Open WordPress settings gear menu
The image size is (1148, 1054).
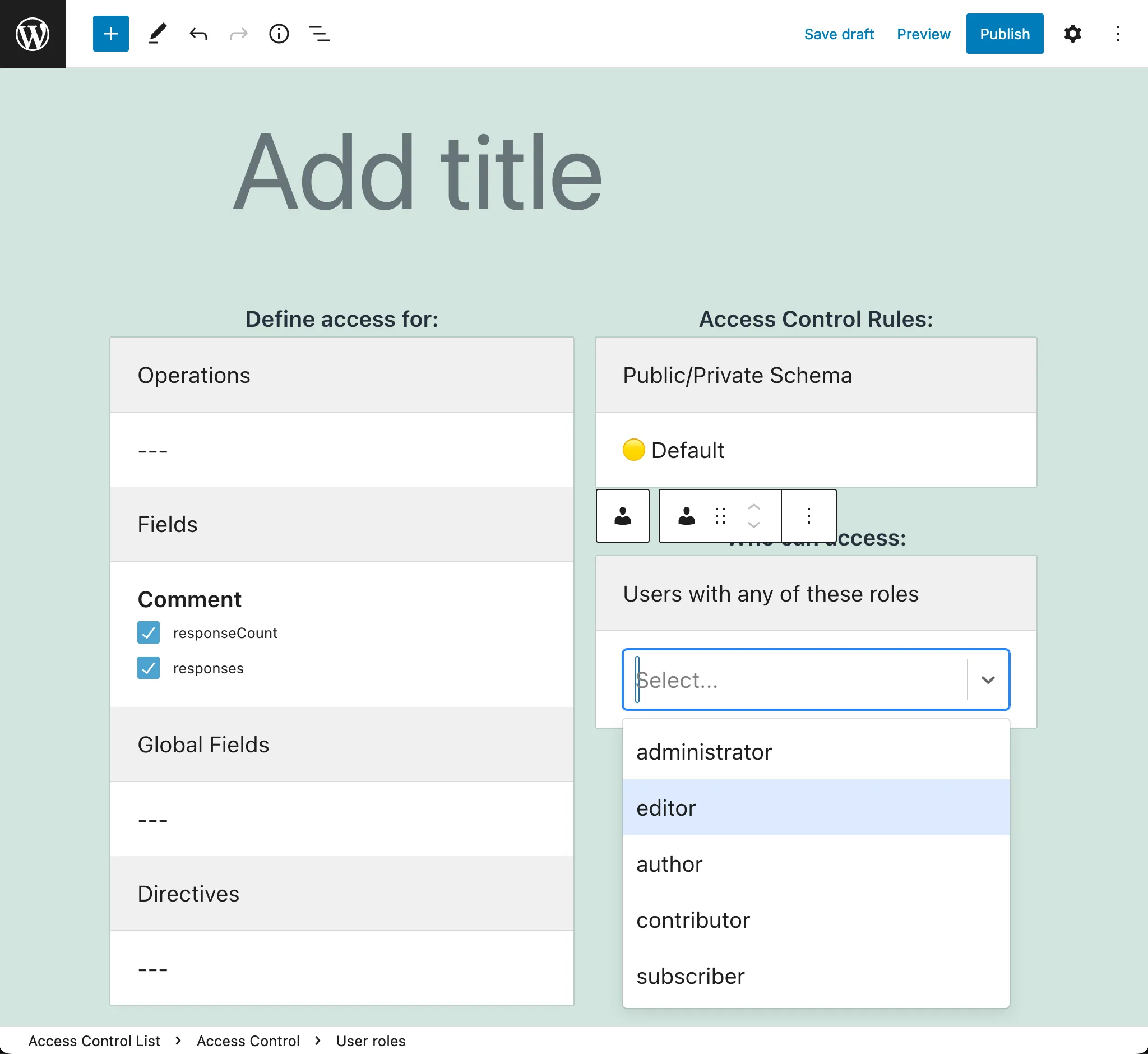[1073, 34]
